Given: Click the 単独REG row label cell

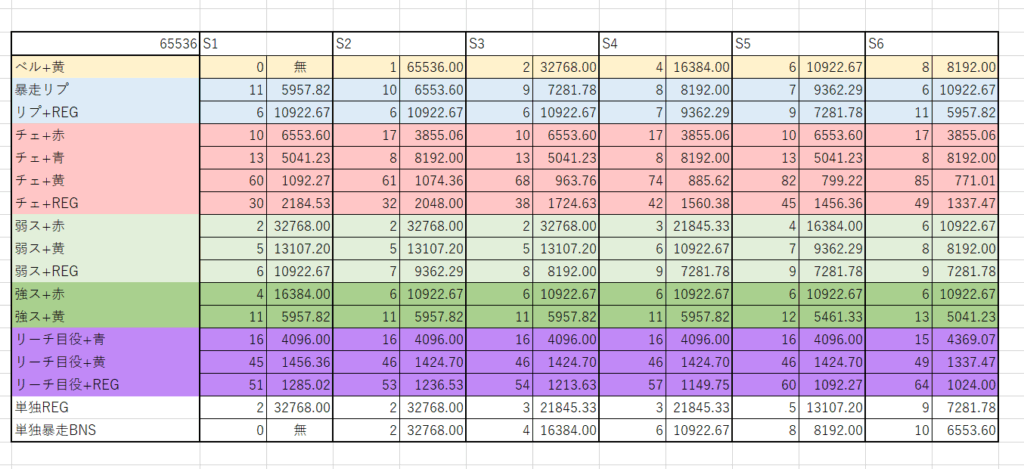Looking at the screenshot, I should [106, 406].
